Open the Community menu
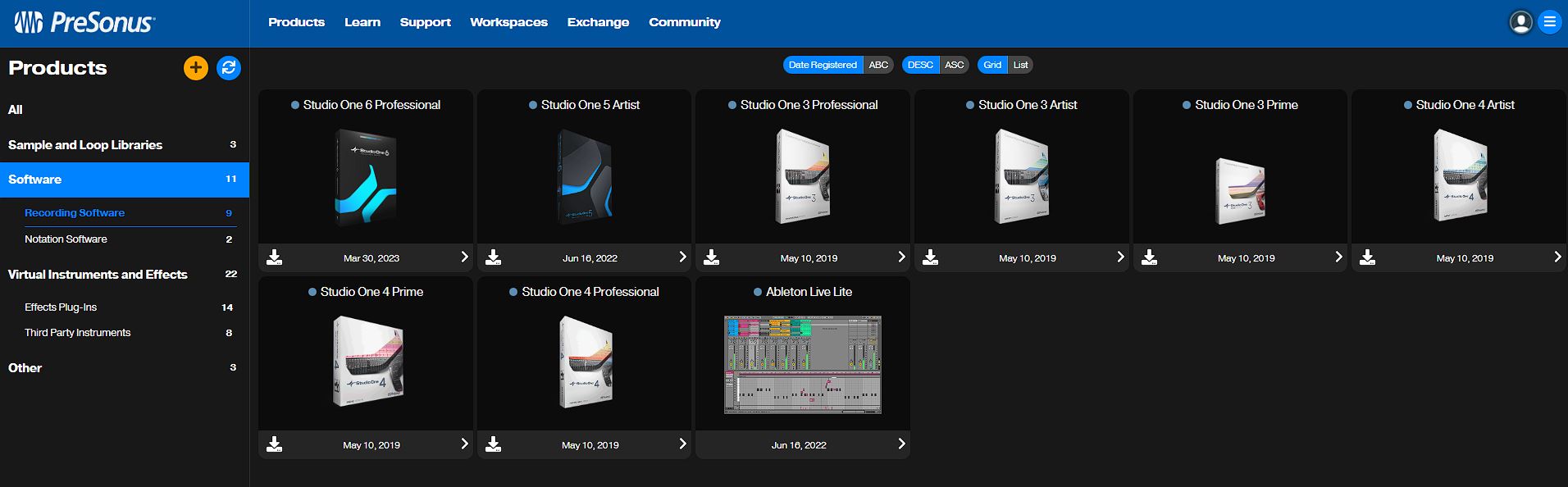 pos(685,22)
